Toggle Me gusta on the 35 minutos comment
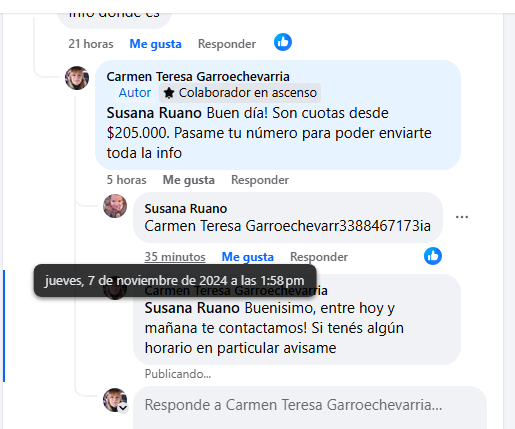The image size is (515, 429). pyautogui.click(x=248, y=257)
